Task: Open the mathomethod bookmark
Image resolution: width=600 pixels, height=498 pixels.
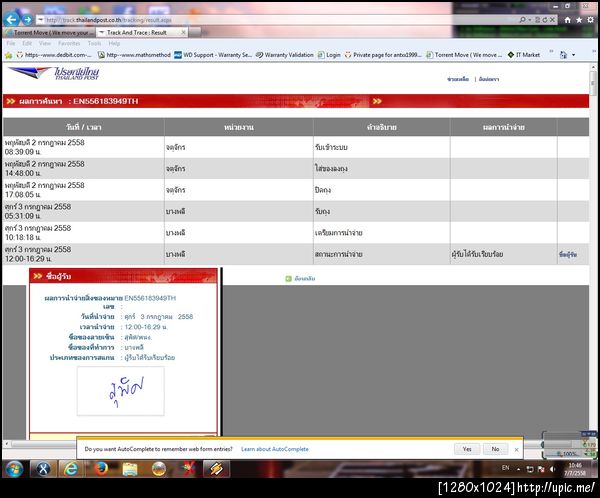Action: click(x=134, y=55)
